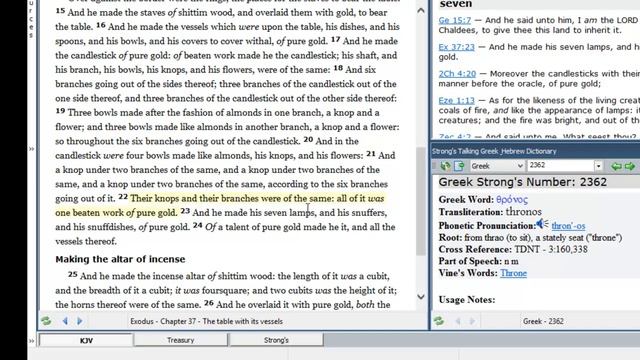640x360 pixels.
Task: Open the Strong's number history dropdown arrow
Action: click(598, 166)
